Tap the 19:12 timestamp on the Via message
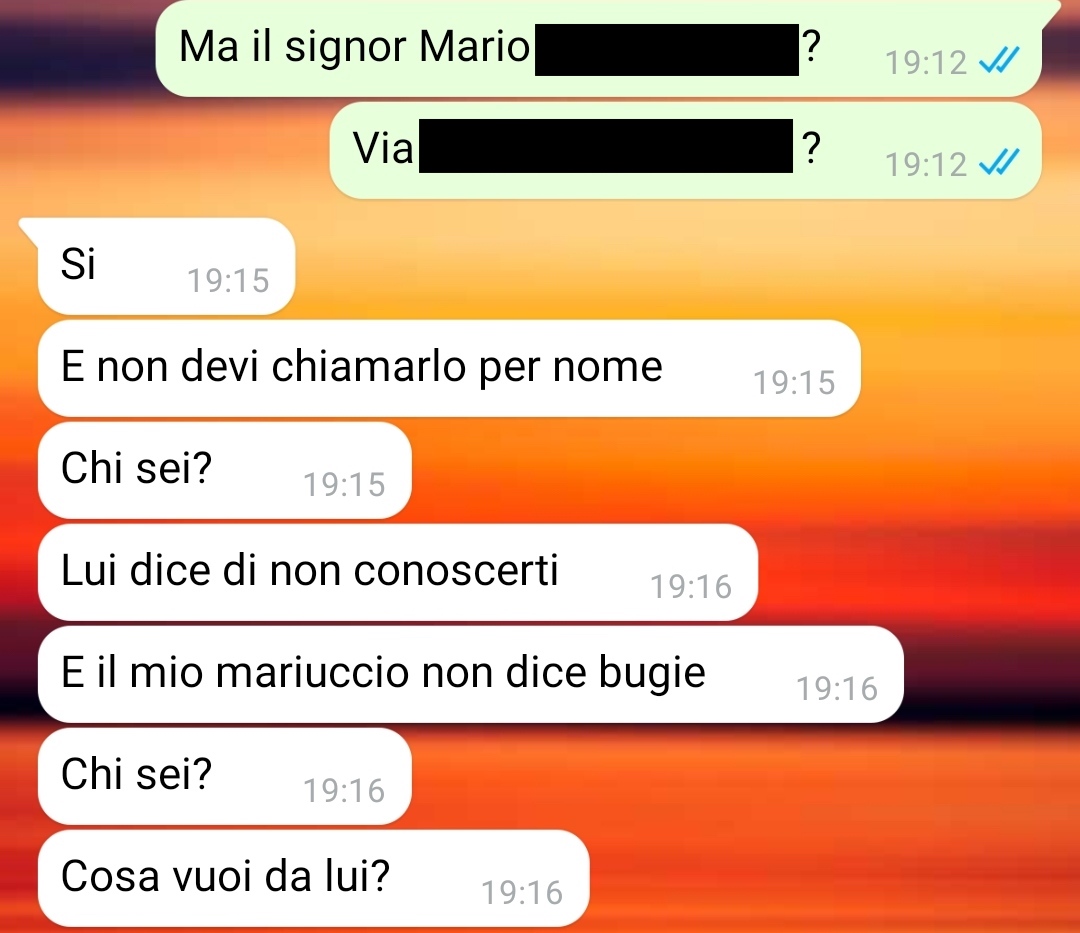 click(926, 165)
